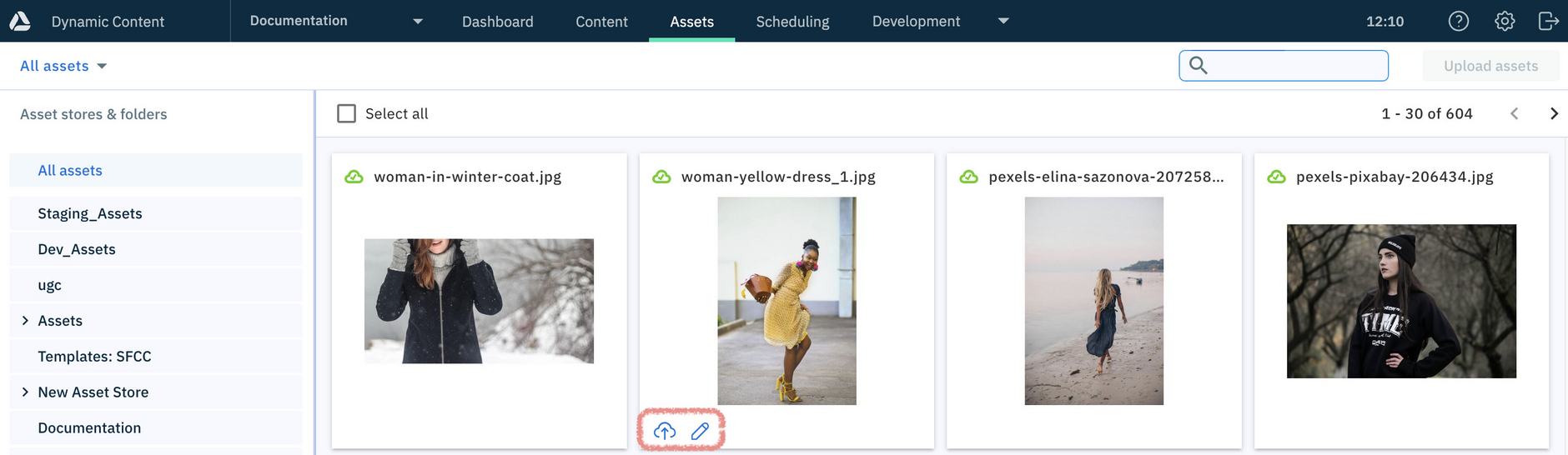This screenshot has height=455, width=1568.
Task: Click the Upload assets button
Action: (x=1490, y=66)
